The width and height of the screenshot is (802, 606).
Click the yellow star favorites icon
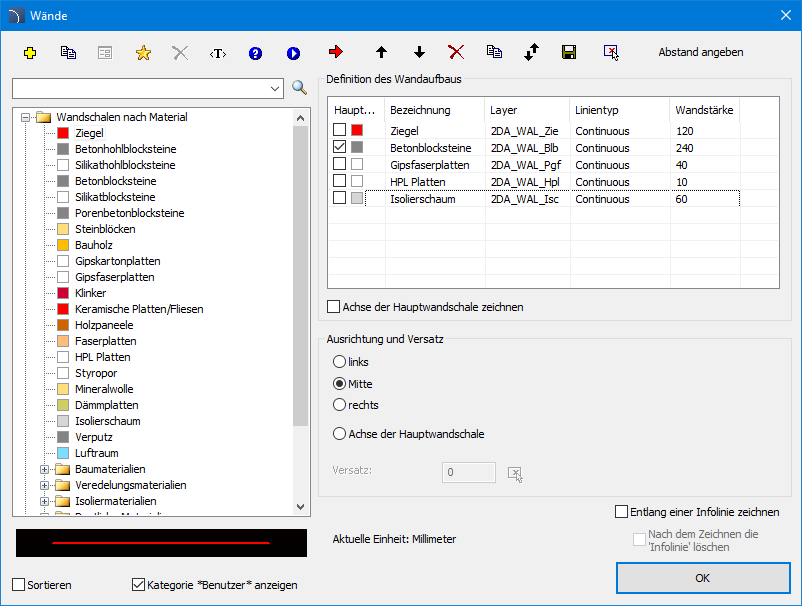coord(143,52)
